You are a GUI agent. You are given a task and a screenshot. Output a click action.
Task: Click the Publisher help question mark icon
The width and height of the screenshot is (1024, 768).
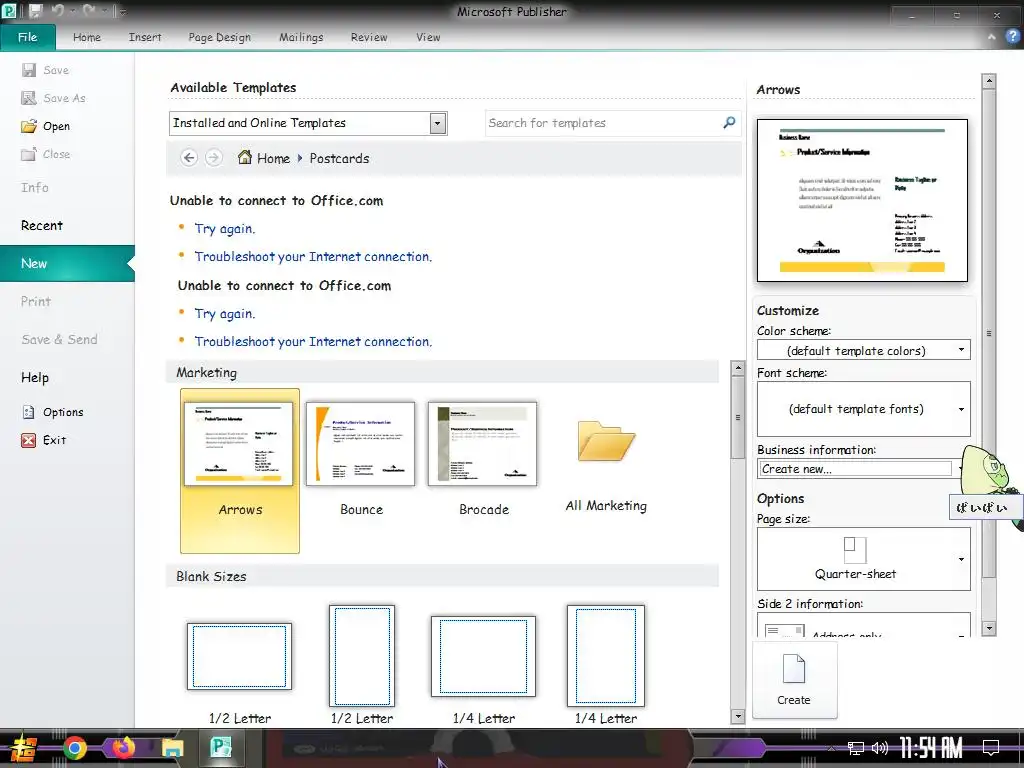[1012, 37]
